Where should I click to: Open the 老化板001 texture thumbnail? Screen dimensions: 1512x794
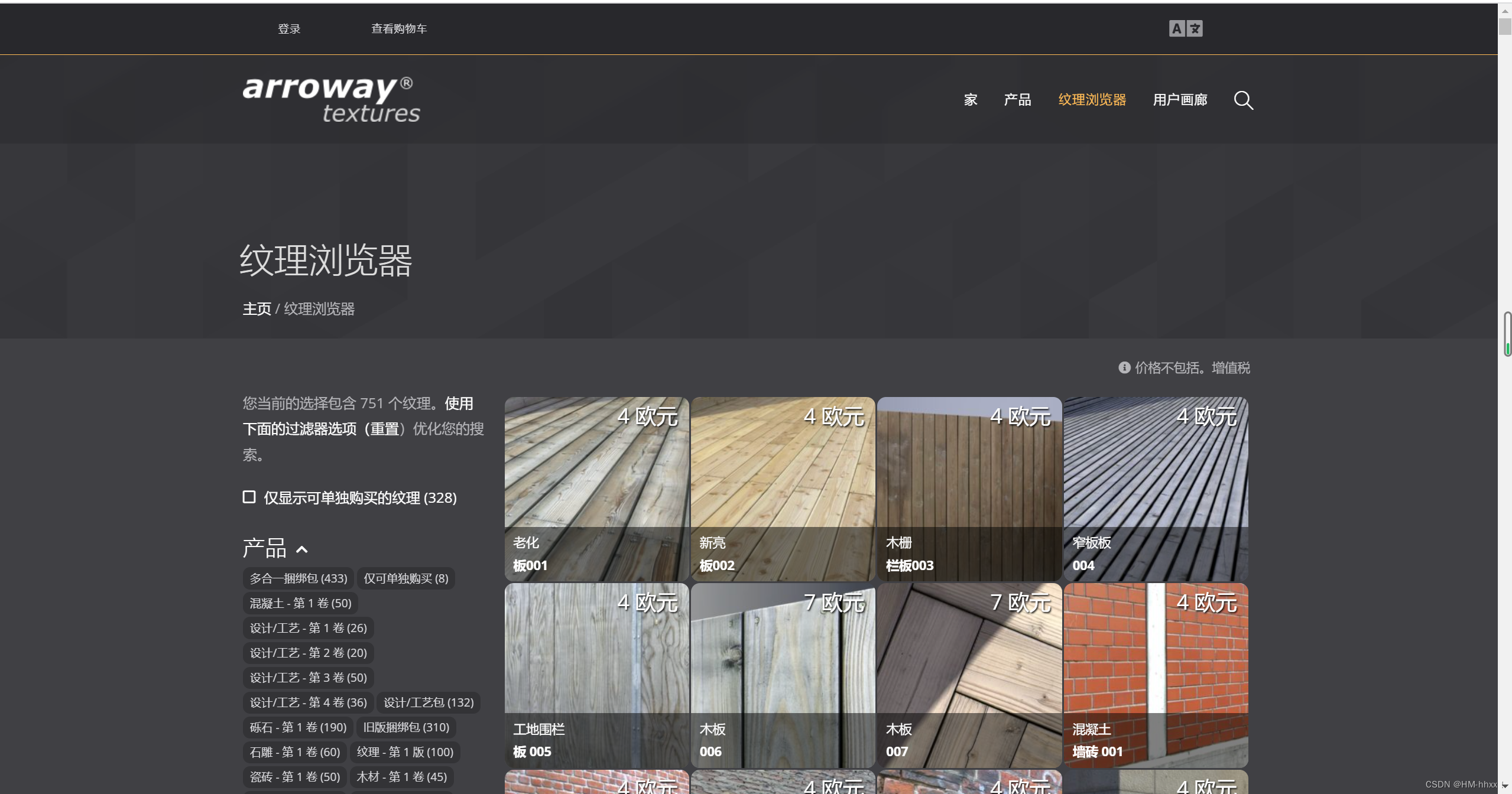coord(596,489)
